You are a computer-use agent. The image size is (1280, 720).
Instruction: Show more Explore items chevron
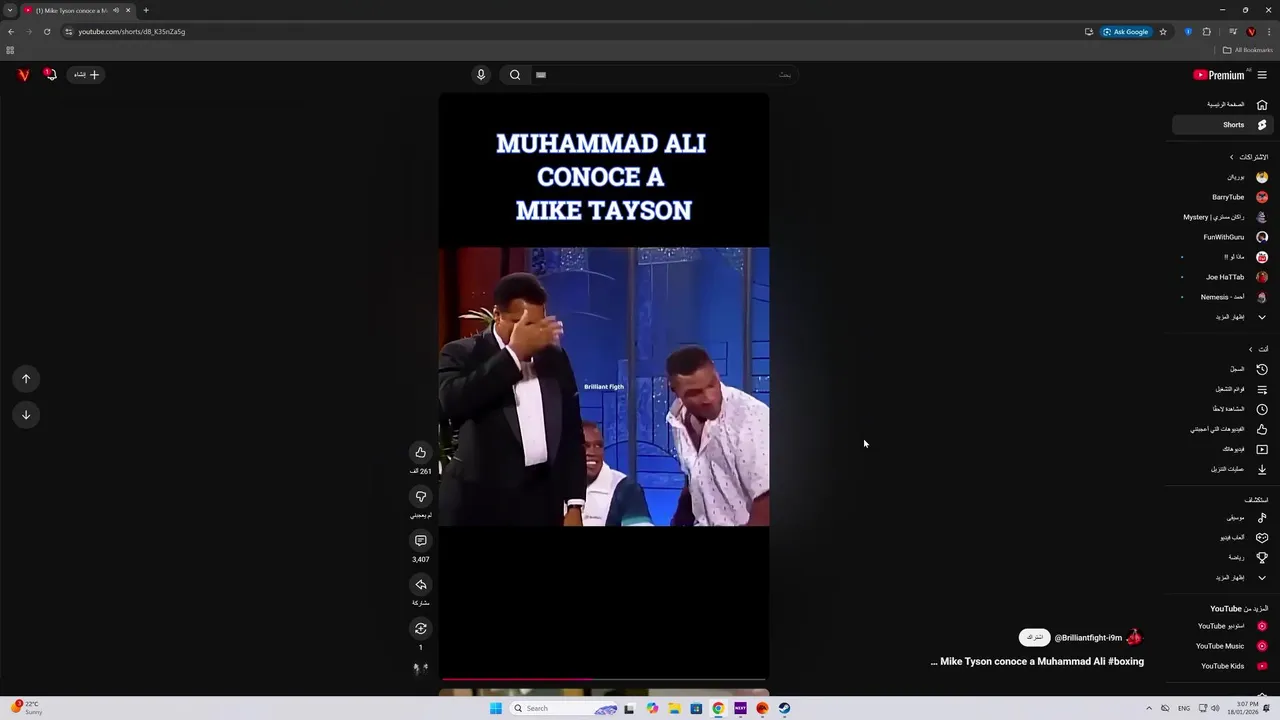click(1262, 577)
